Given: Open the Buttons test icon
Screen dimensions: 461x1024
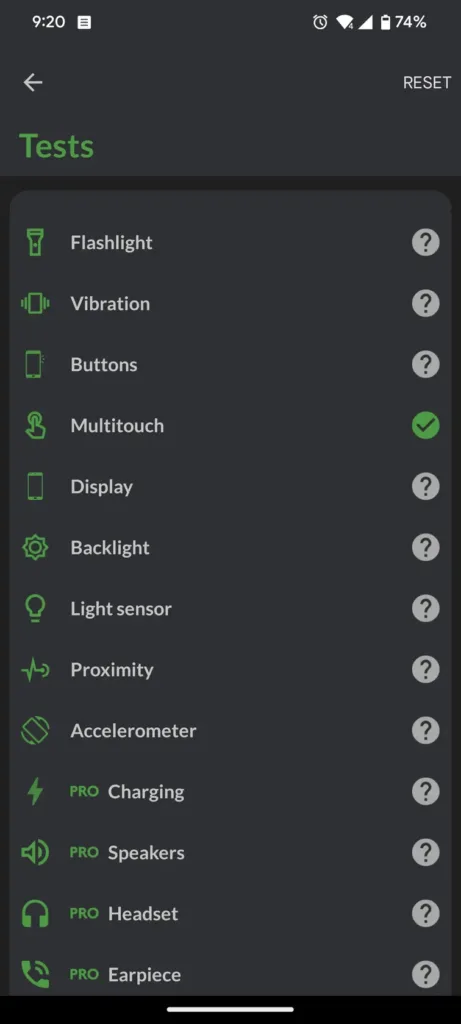Looking at the screenshot, I should pos(35,364).
